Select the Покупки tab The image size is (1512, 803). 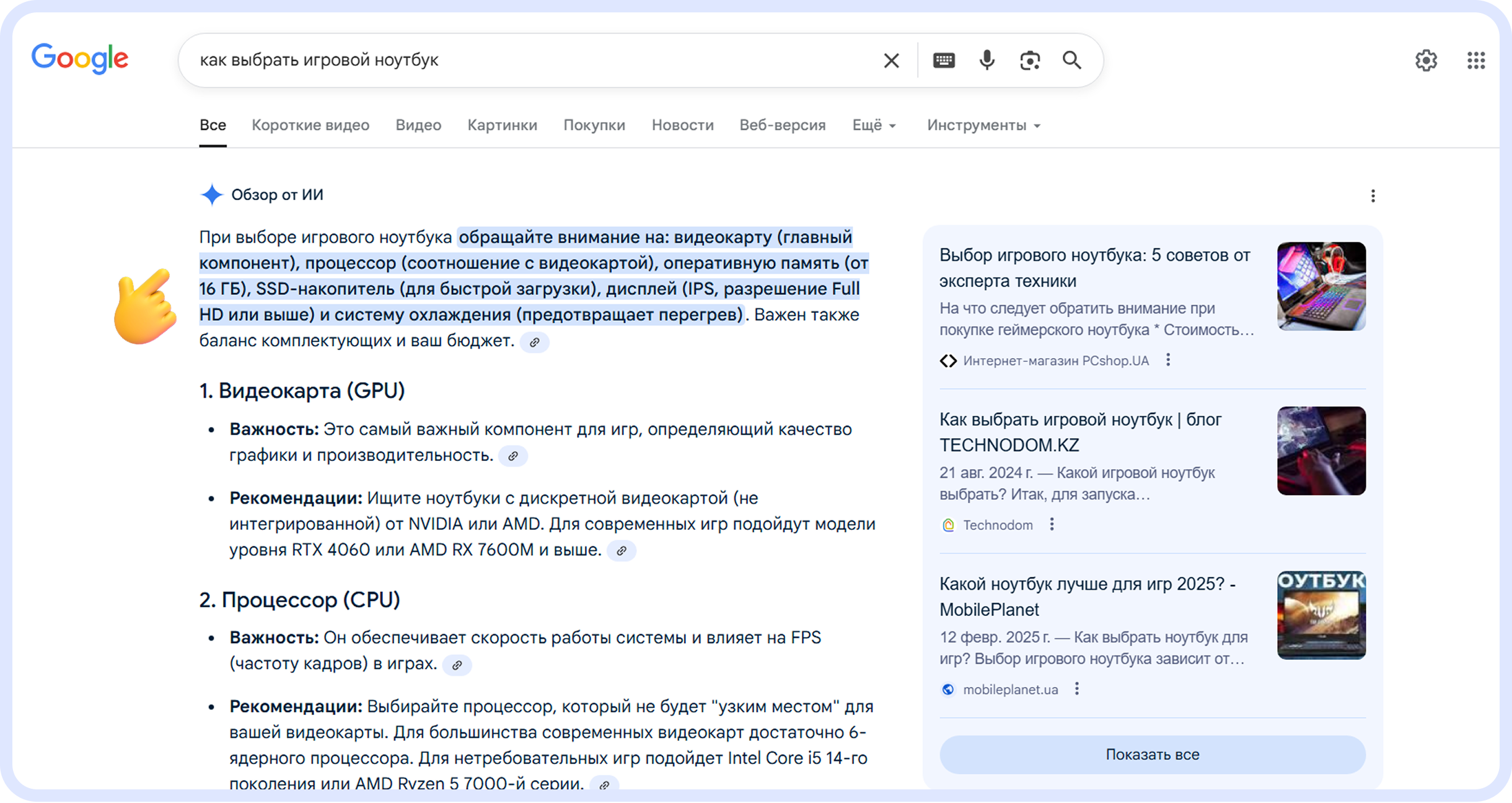point(594,125)
